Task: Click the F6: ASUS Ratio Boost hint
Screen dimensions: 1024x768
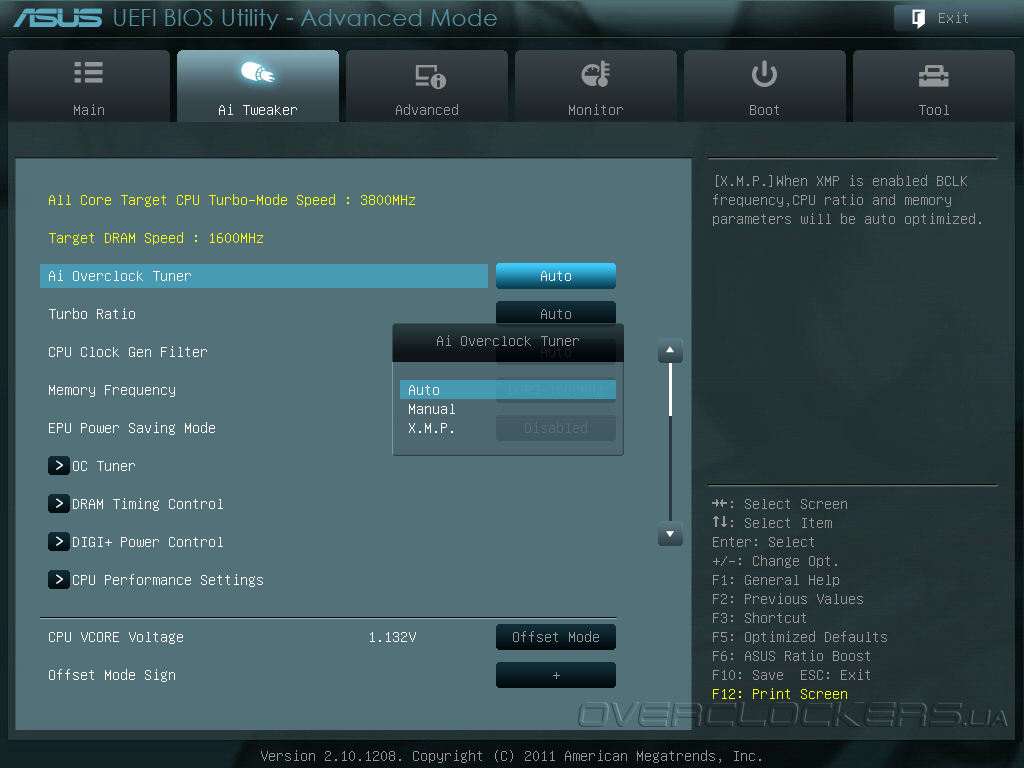Action: click(792, 656)
